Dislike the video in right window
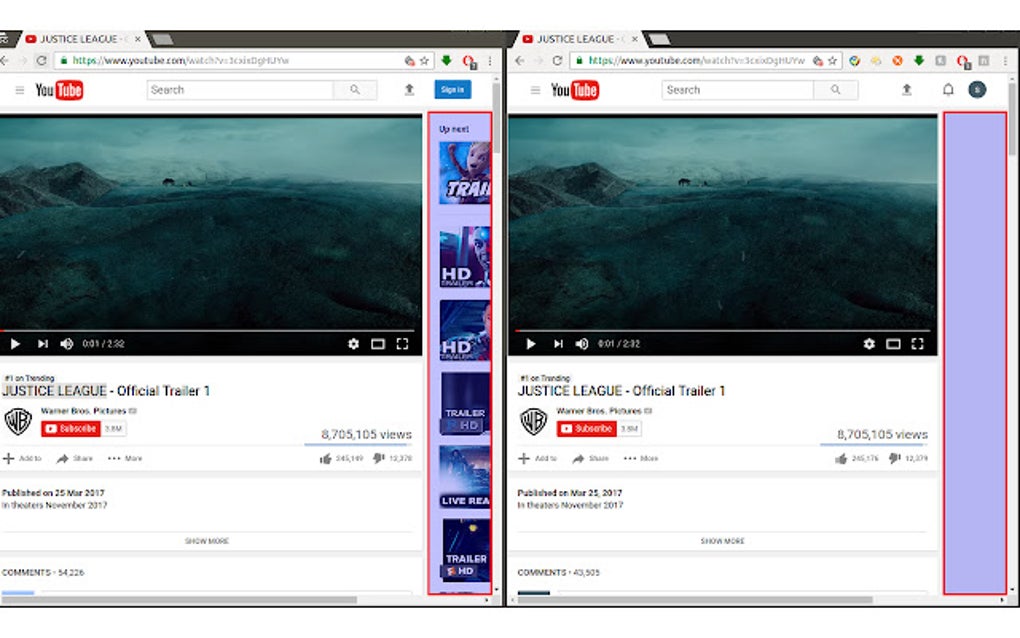 pos(894,459)
